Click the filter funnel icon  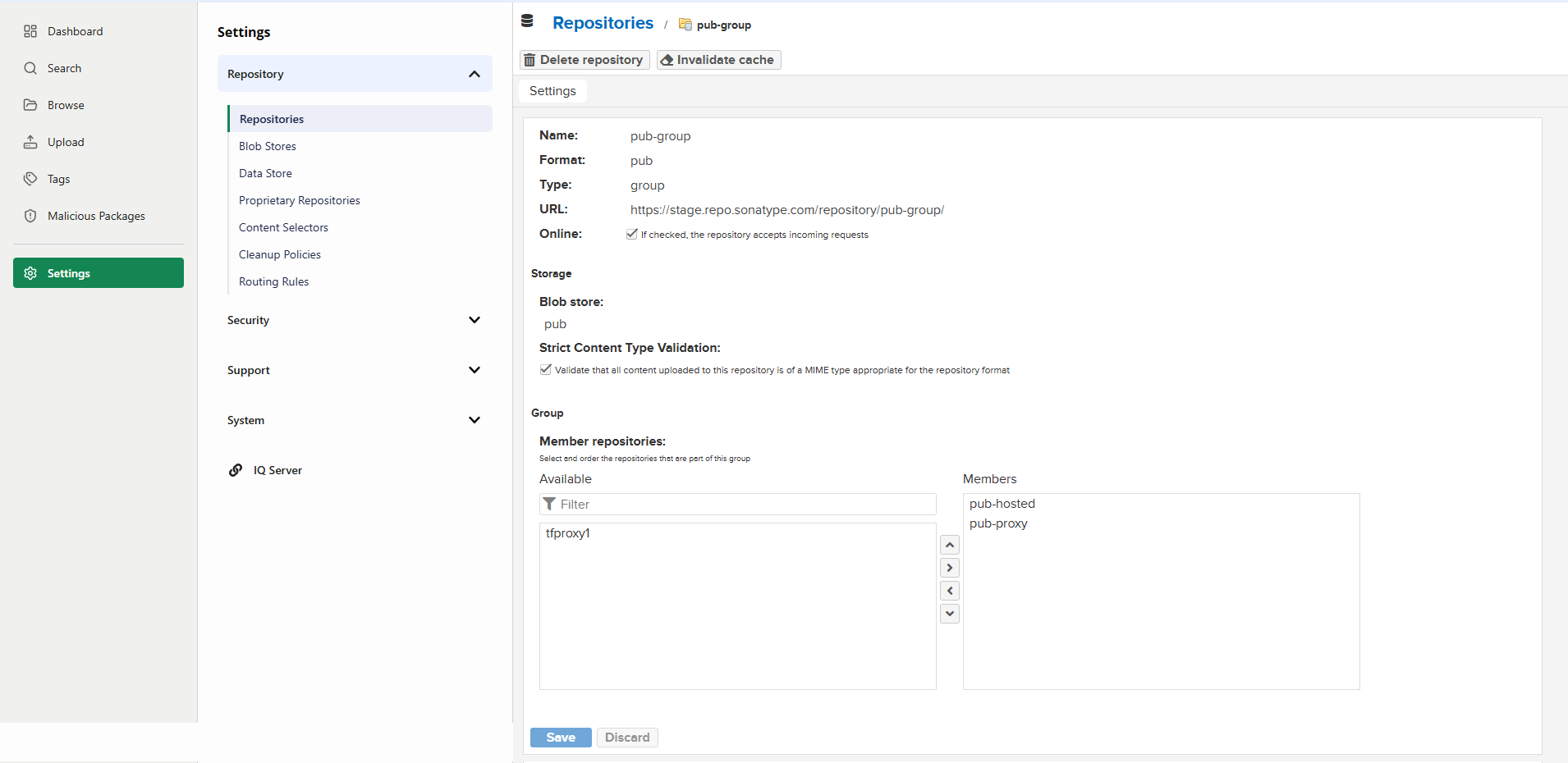[549, 504]
